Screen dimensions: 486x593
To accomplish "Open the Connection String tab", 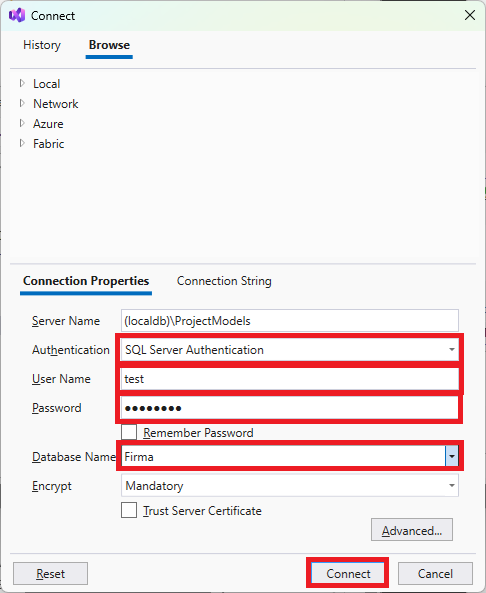I will tap(224, 281).
